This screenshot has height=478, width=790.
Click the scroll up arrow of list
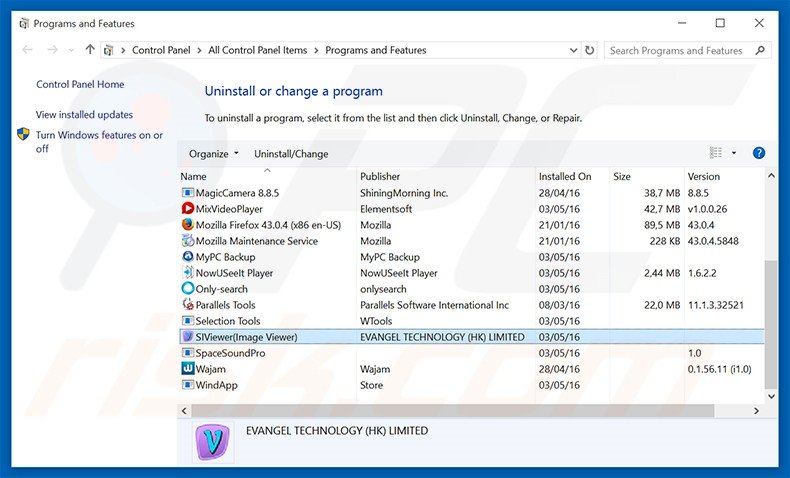[x=771, y=175]
